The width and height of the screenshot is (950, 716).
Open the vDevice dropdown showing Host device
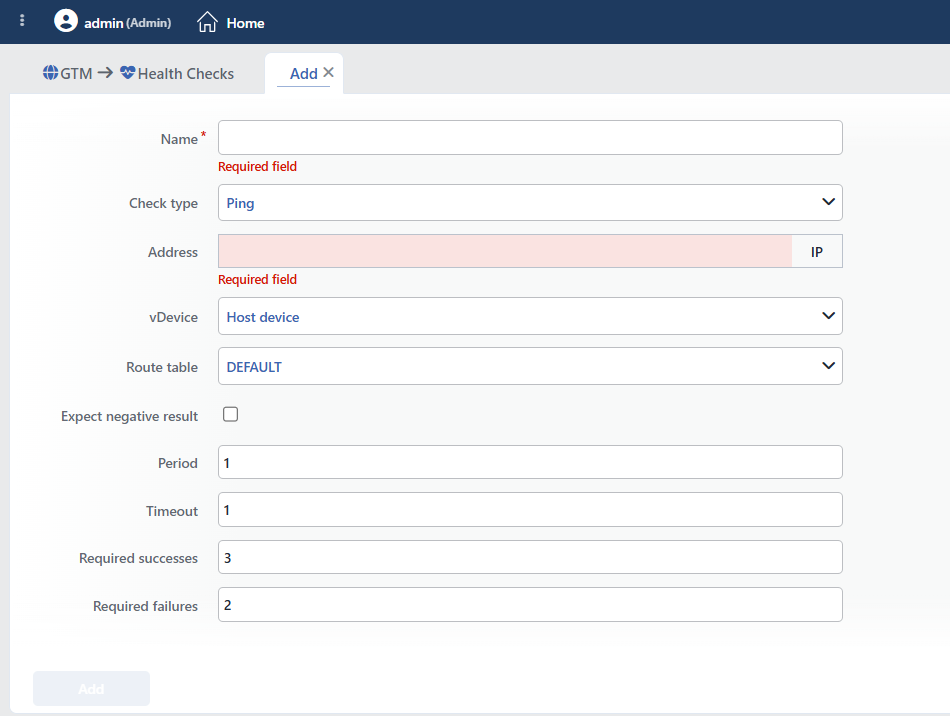530,316
